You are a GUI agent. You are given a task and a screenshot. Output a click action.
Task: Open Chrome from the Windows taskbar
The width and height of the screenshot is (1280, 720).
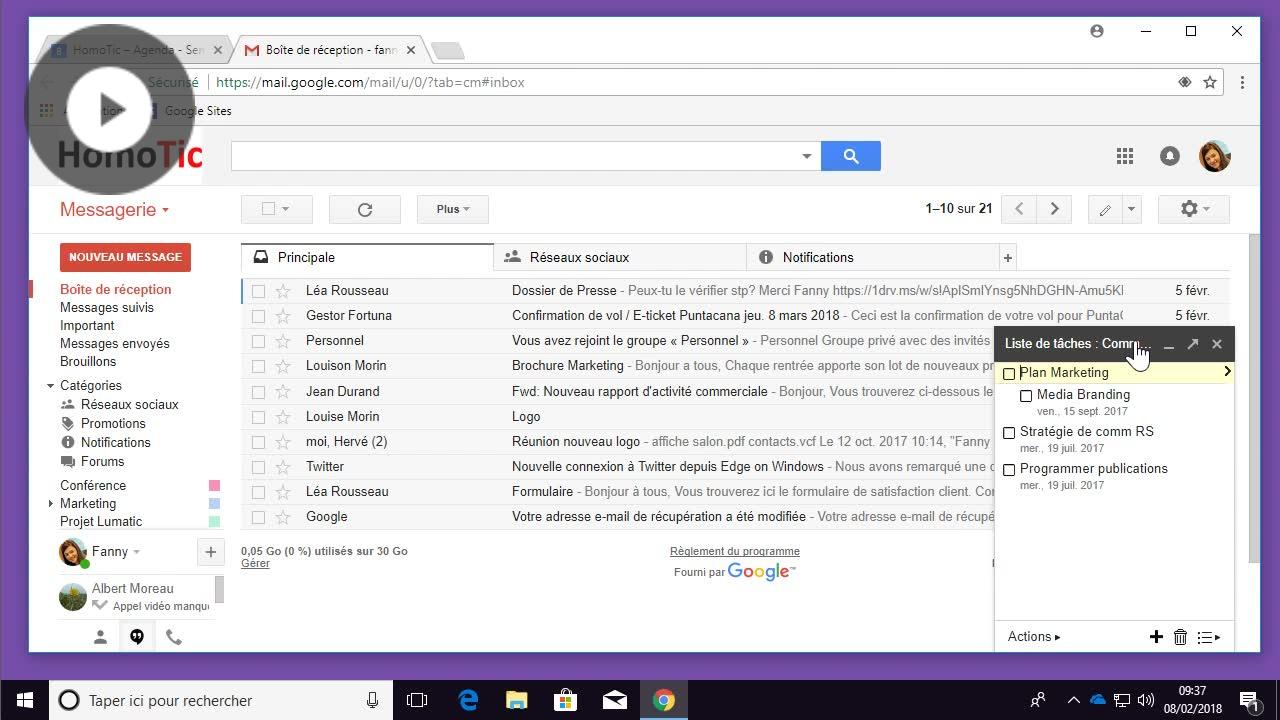coord(663,700)
